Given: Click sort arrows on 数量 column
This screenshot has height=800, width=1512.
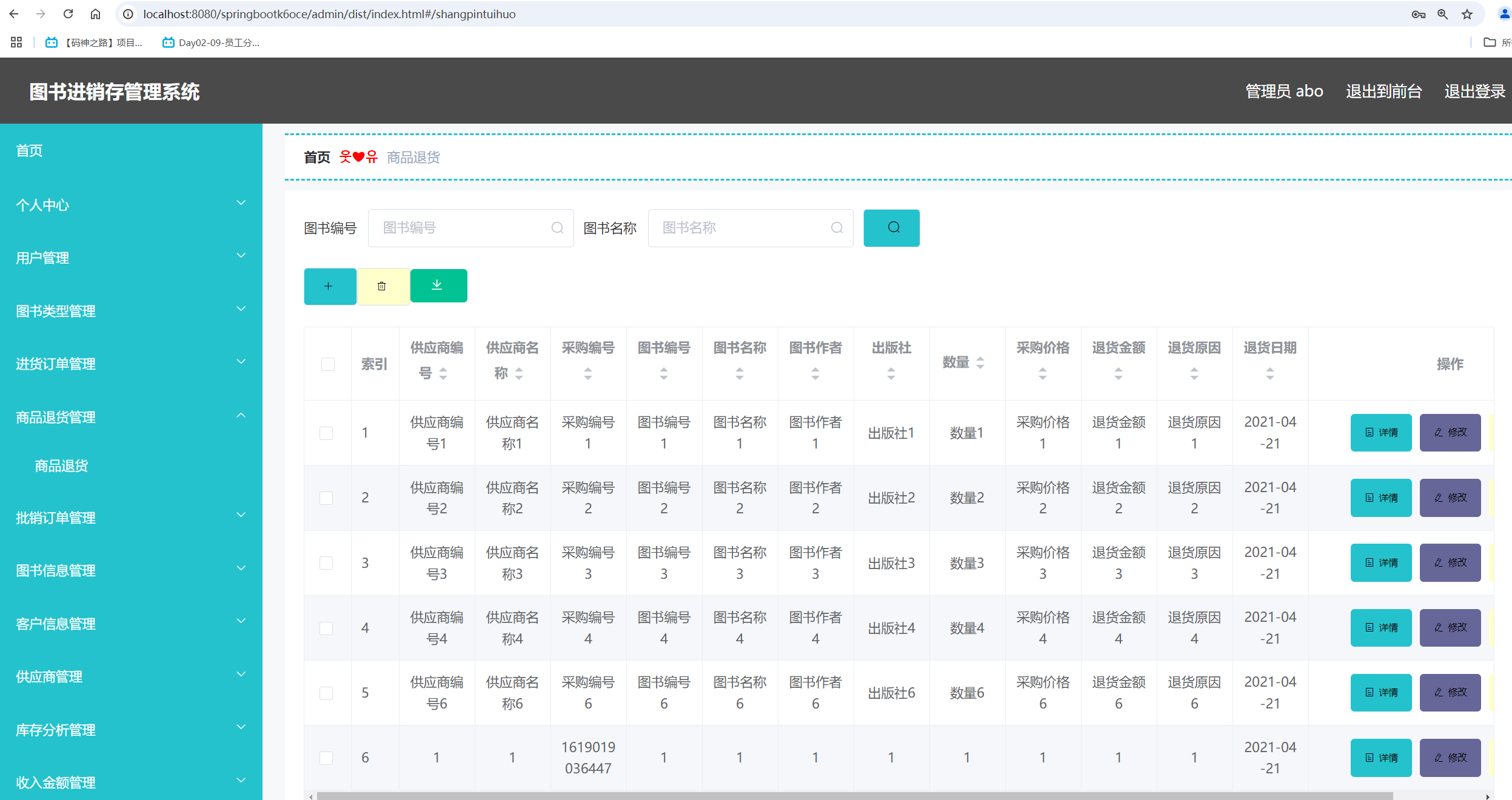Looking at the screenshot, I should pos(980,363).
